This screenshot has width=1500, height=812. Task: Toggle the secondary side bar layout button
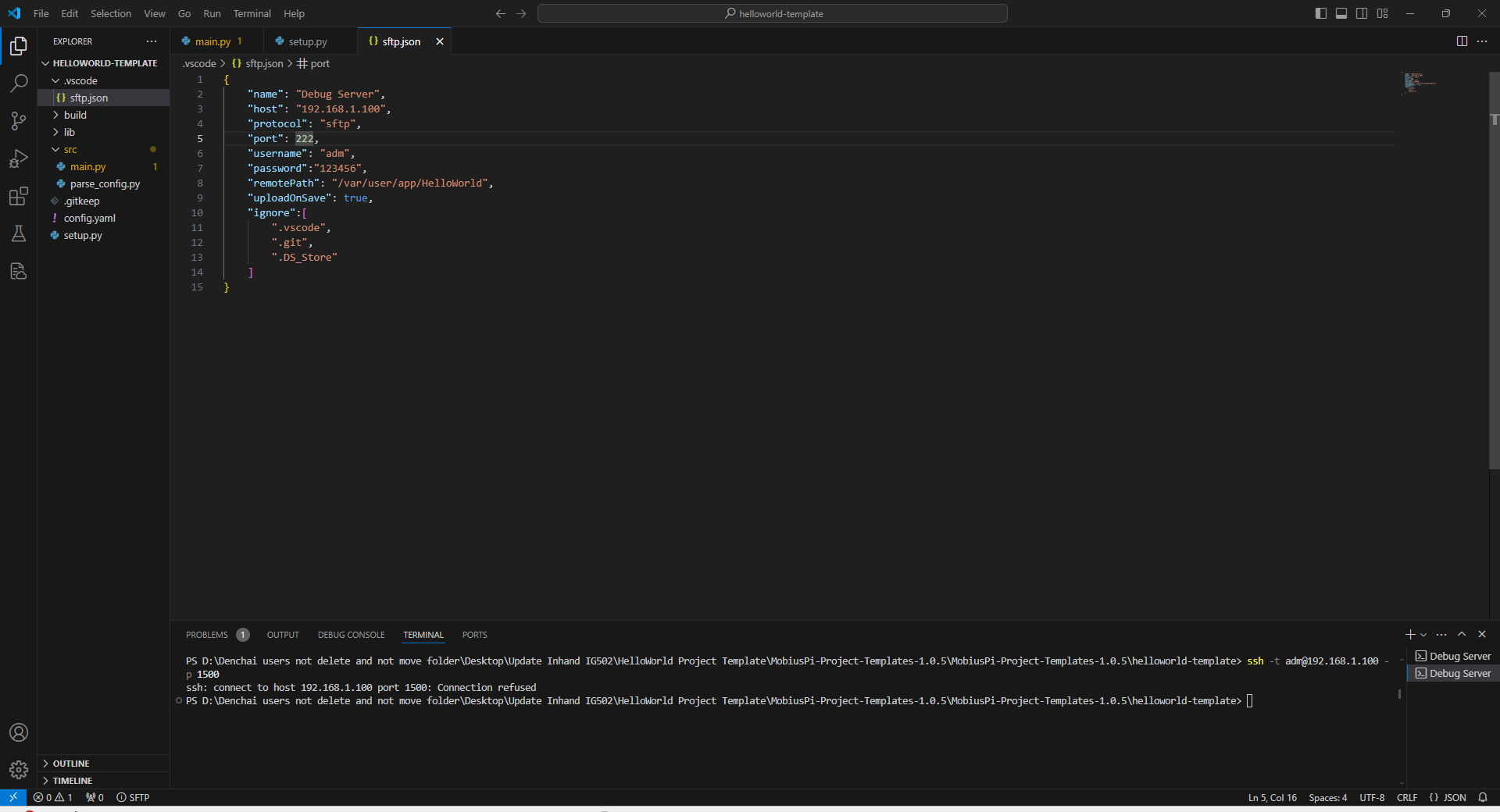(x=1362, y=13)
